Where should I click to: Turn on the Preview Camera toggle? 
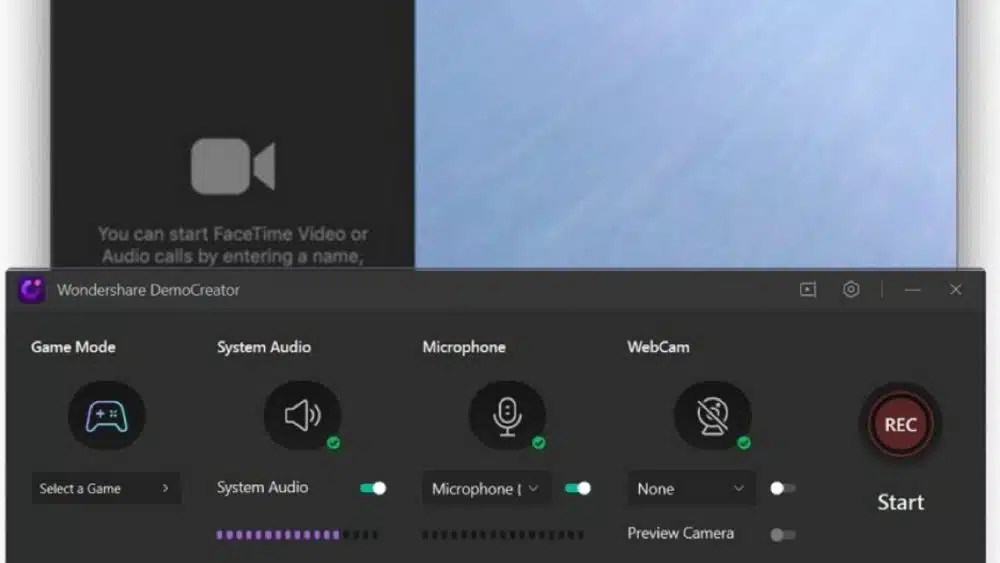(x=783, y=534)
